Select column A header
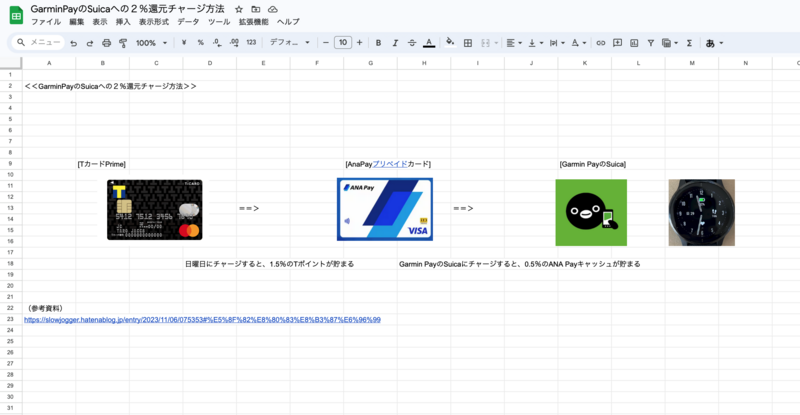The width and height of the screenshot is (800, 415). (49, 63)
